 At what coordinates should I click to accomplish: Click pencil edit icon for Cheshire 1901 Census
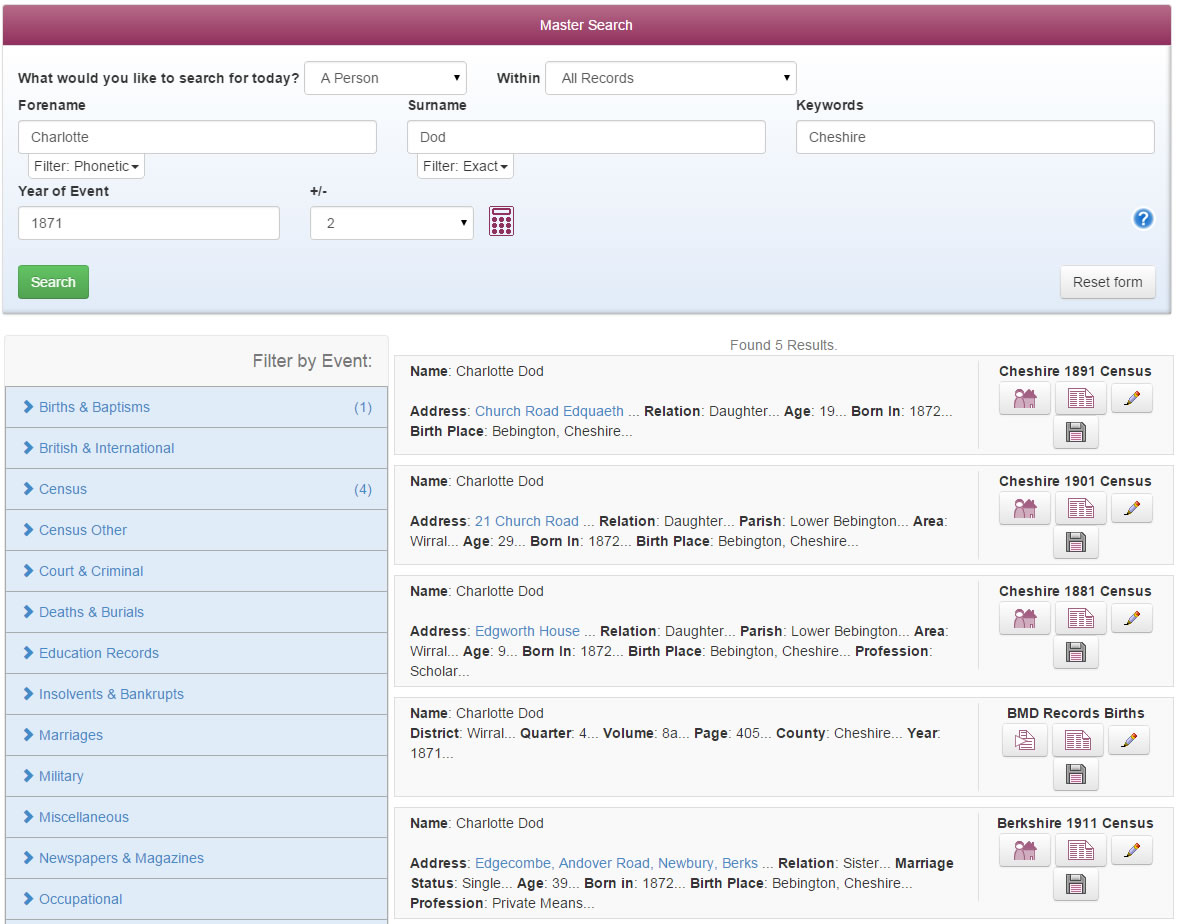click(x=1131, y=509)
